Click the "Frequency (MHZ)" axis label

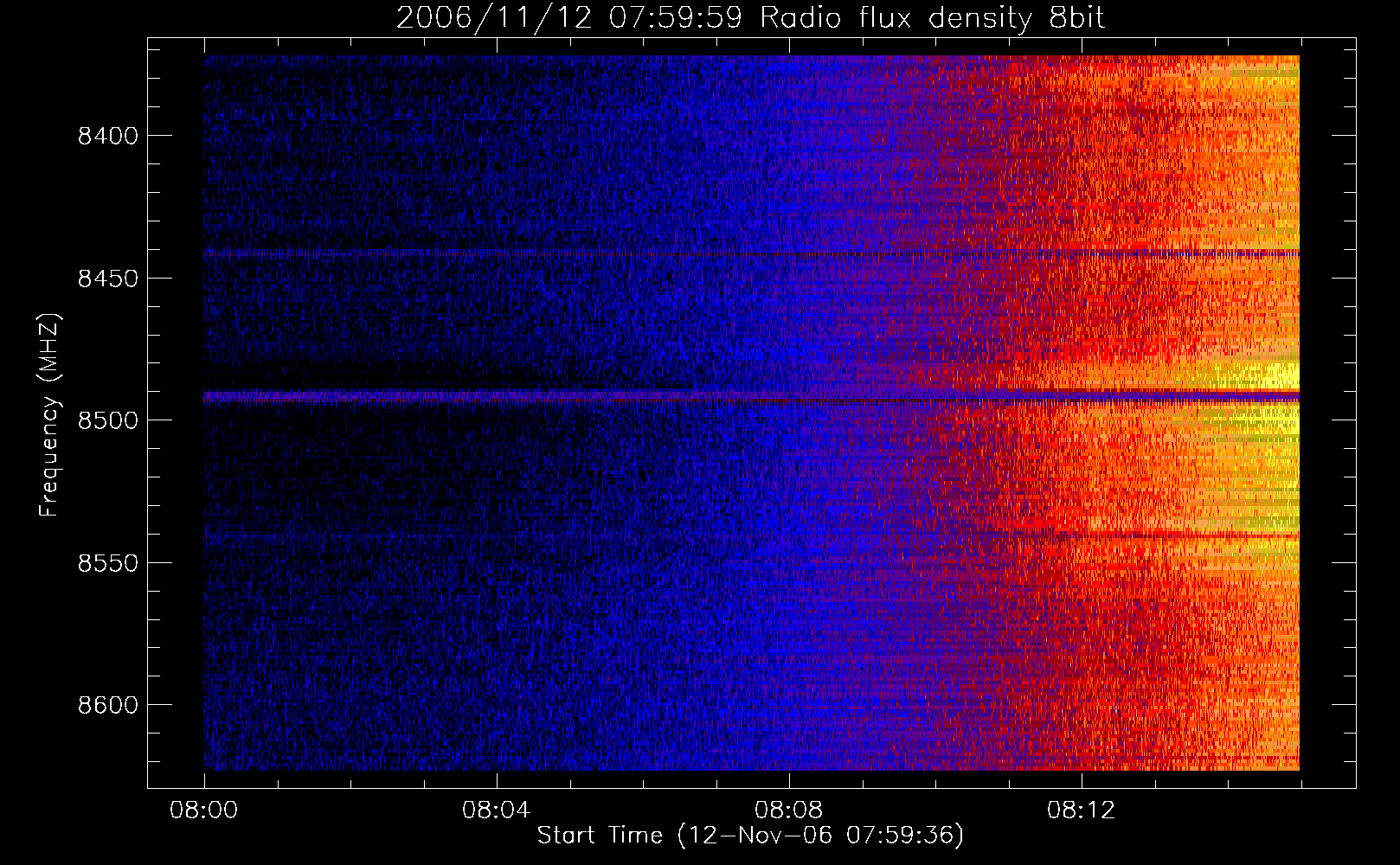tap(50, 415)
